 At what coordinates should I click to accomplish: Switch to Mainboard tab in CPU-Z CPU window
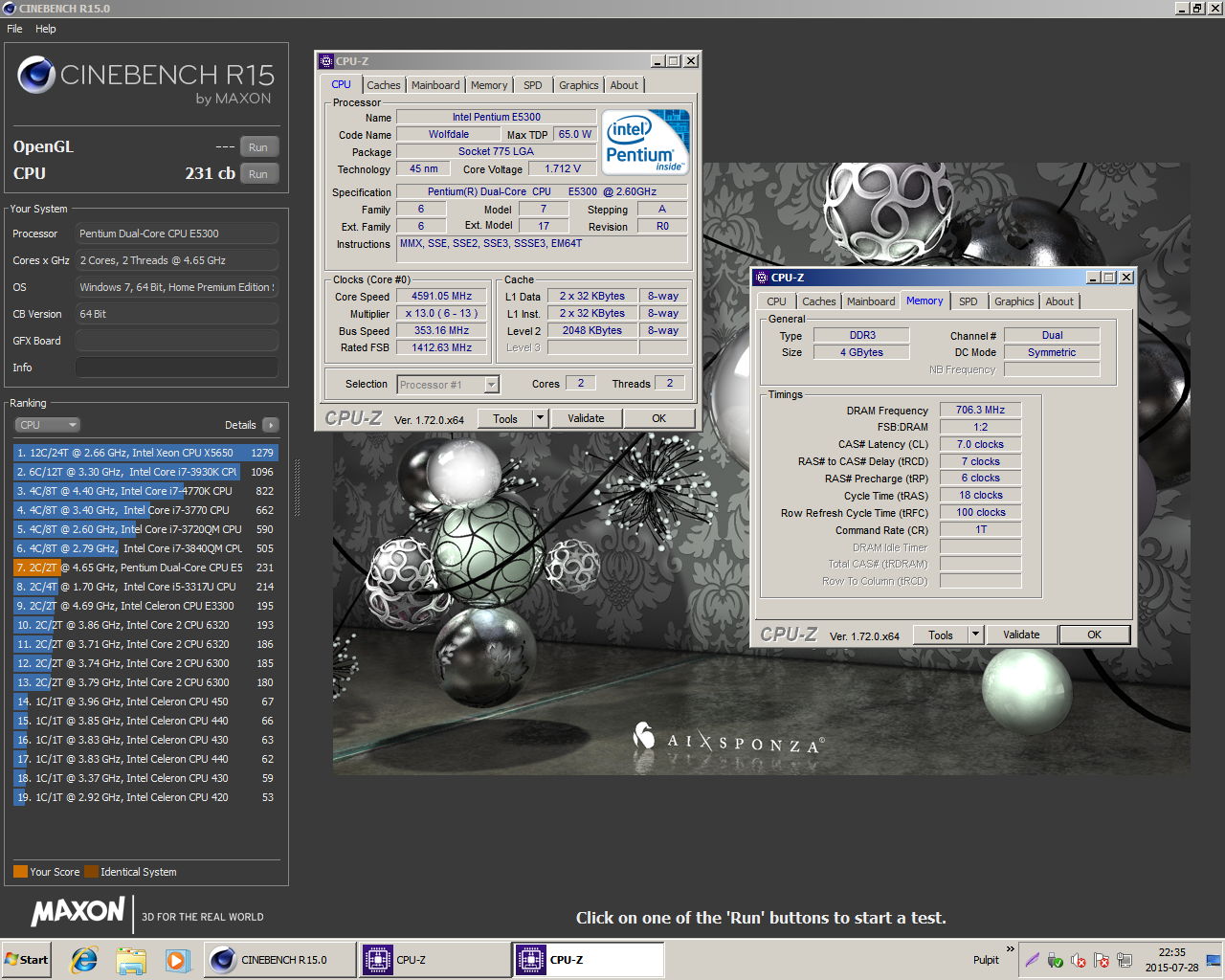point(435,85)
